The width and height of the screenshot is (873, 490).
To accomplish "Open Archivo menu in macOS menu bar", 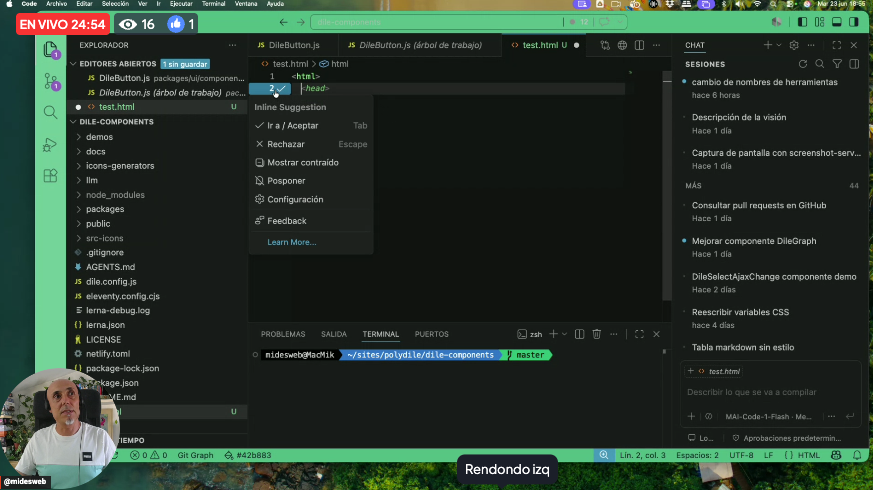I will tap(56, 4).
